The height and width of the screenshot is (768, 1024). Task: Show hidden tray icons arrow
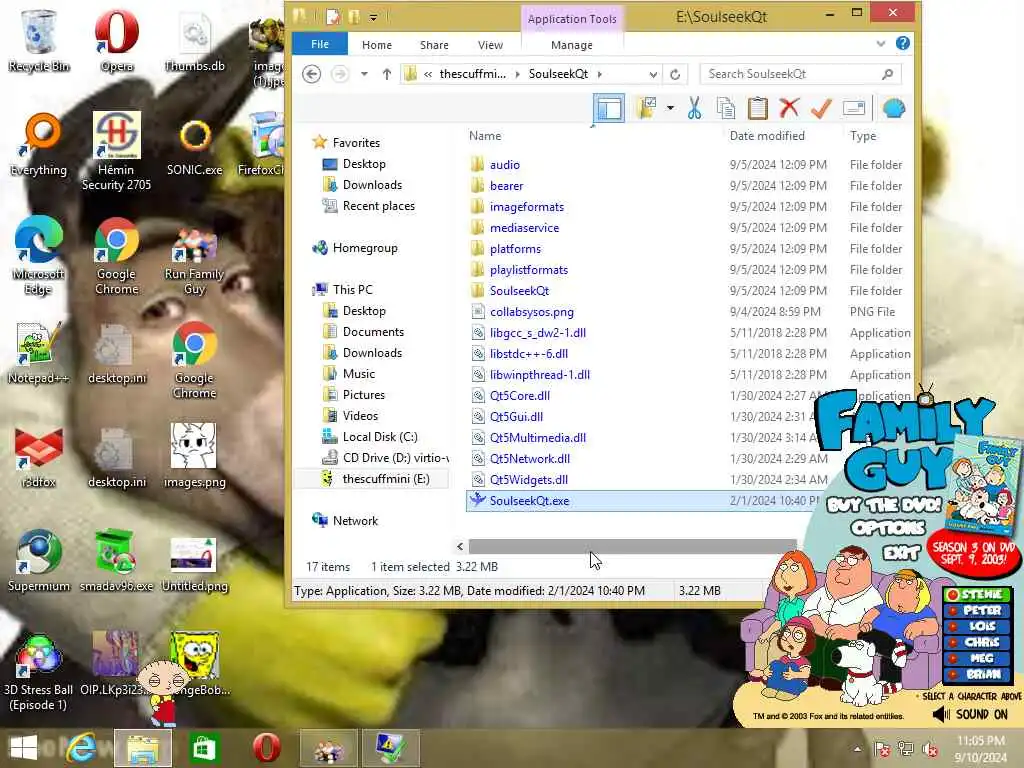click(x=857, y=749)
